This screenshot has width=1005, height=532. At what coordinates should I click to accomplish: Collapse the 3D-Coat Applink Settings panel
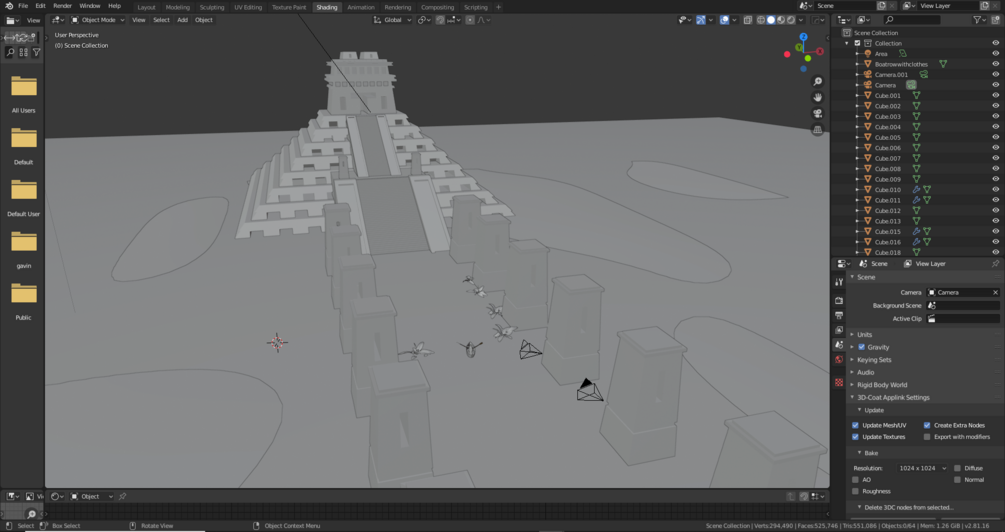pyautogui.click(x=893, y=397)
